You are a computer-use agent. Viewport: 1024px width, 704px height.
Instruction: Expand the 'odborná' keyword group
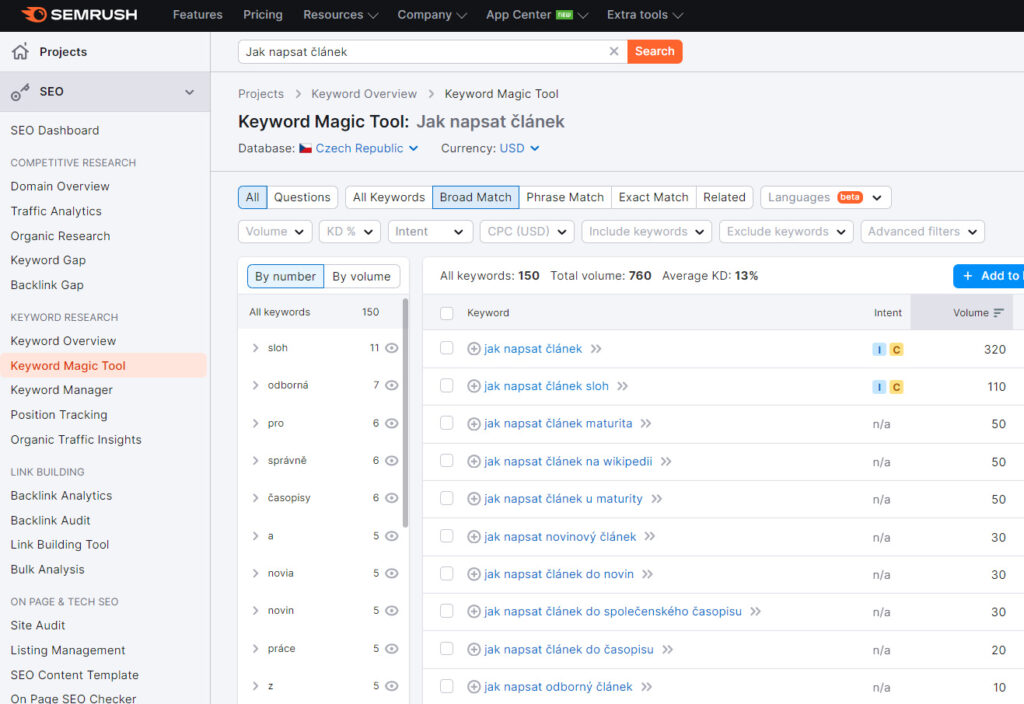click(256, 386)
